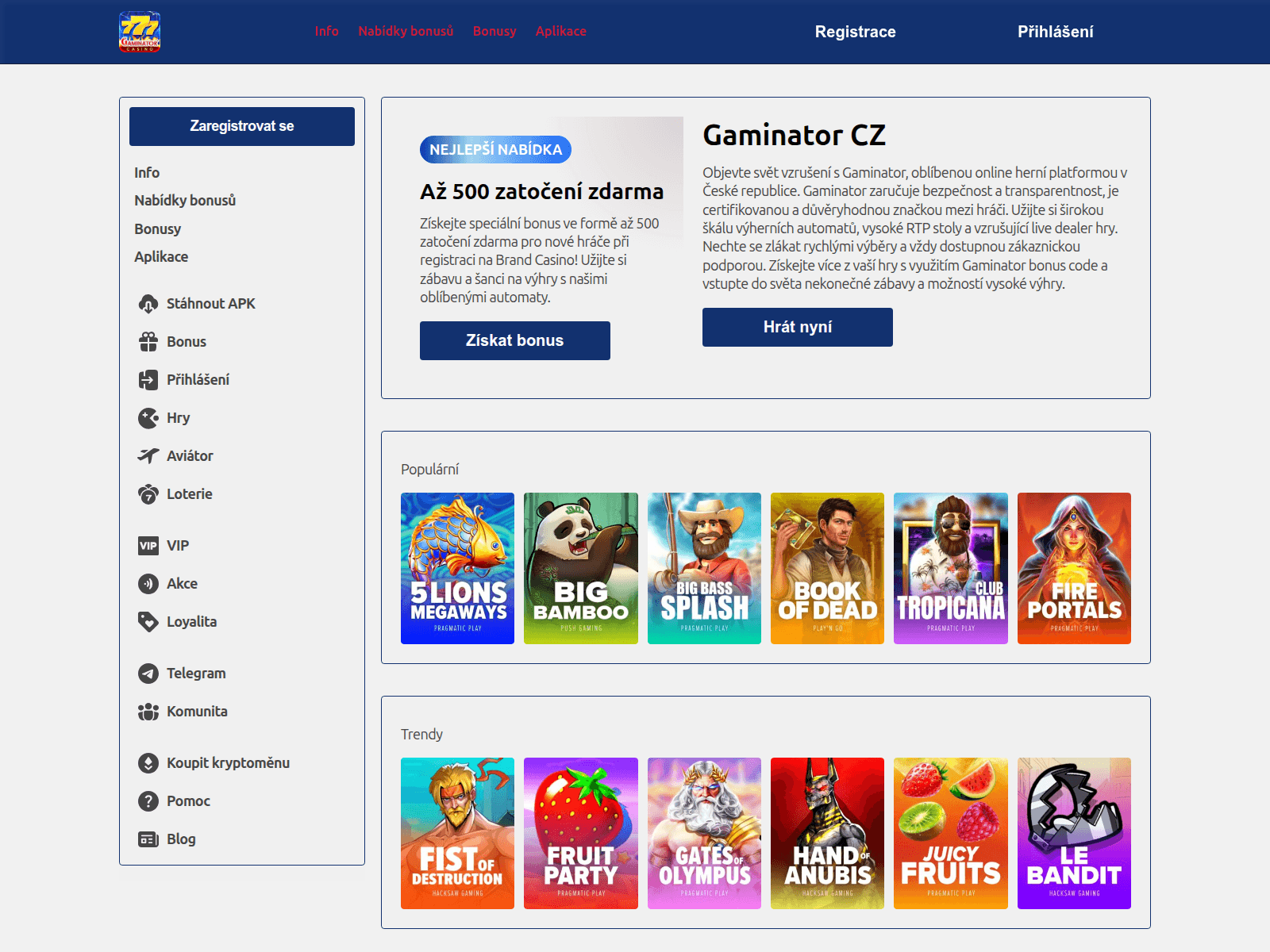The height and width of the screenshot is (952, 1270).
Task: Click the Přihlášení header button
Action: pos(1056,32)
